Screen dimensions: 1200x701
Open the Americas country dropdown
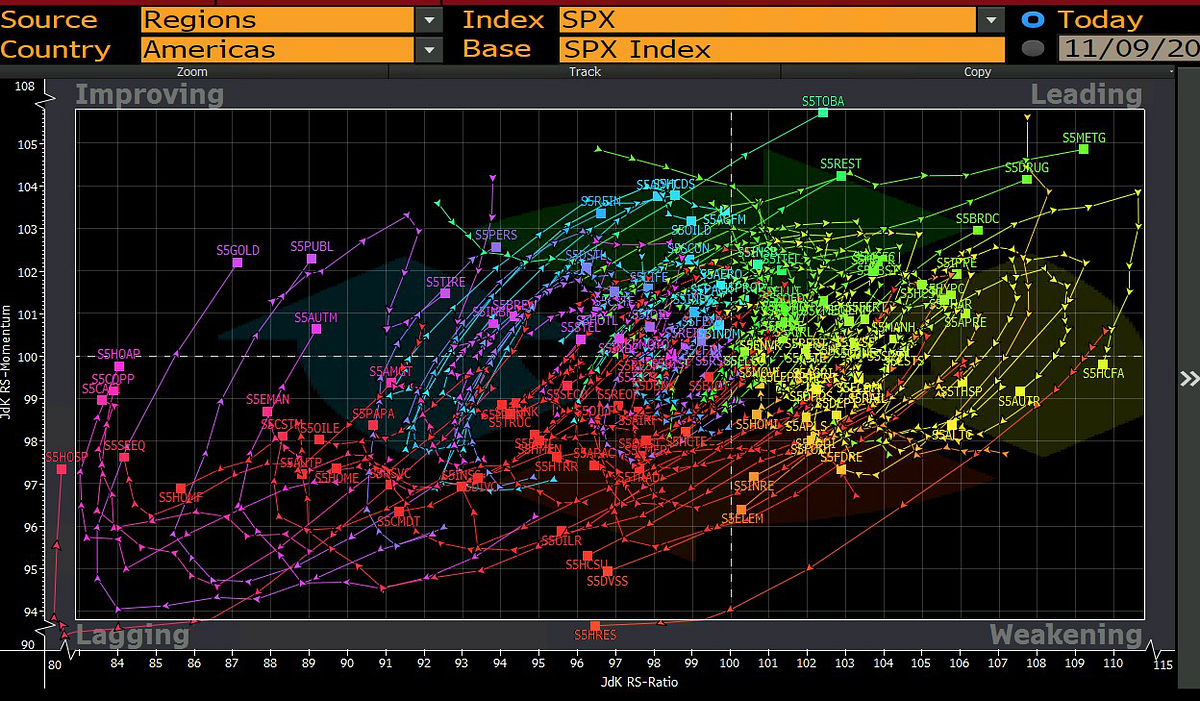pyautogui.click(x=429, y=49)
